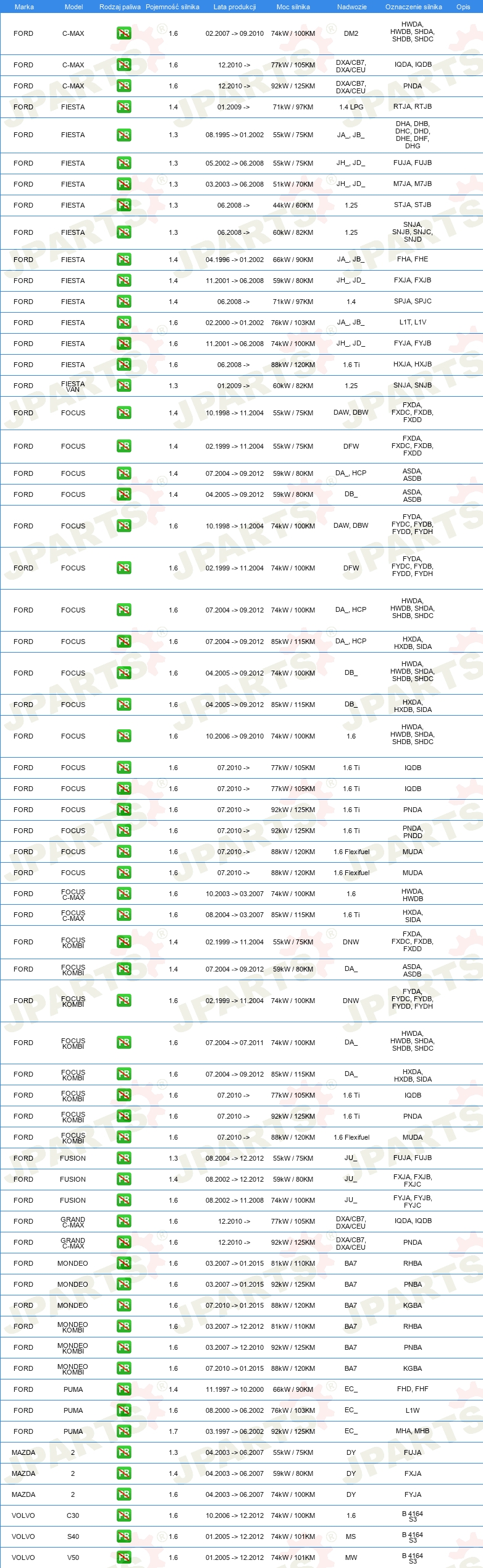Click the Pojemność silnika column header
Screen dimensions: 483x1568
(172, 7)
